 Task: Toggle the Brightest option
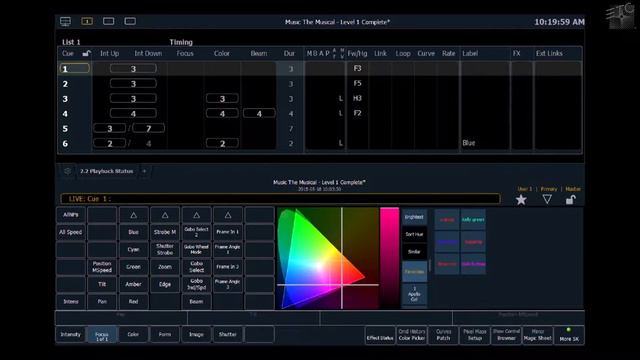pos(414,217)
